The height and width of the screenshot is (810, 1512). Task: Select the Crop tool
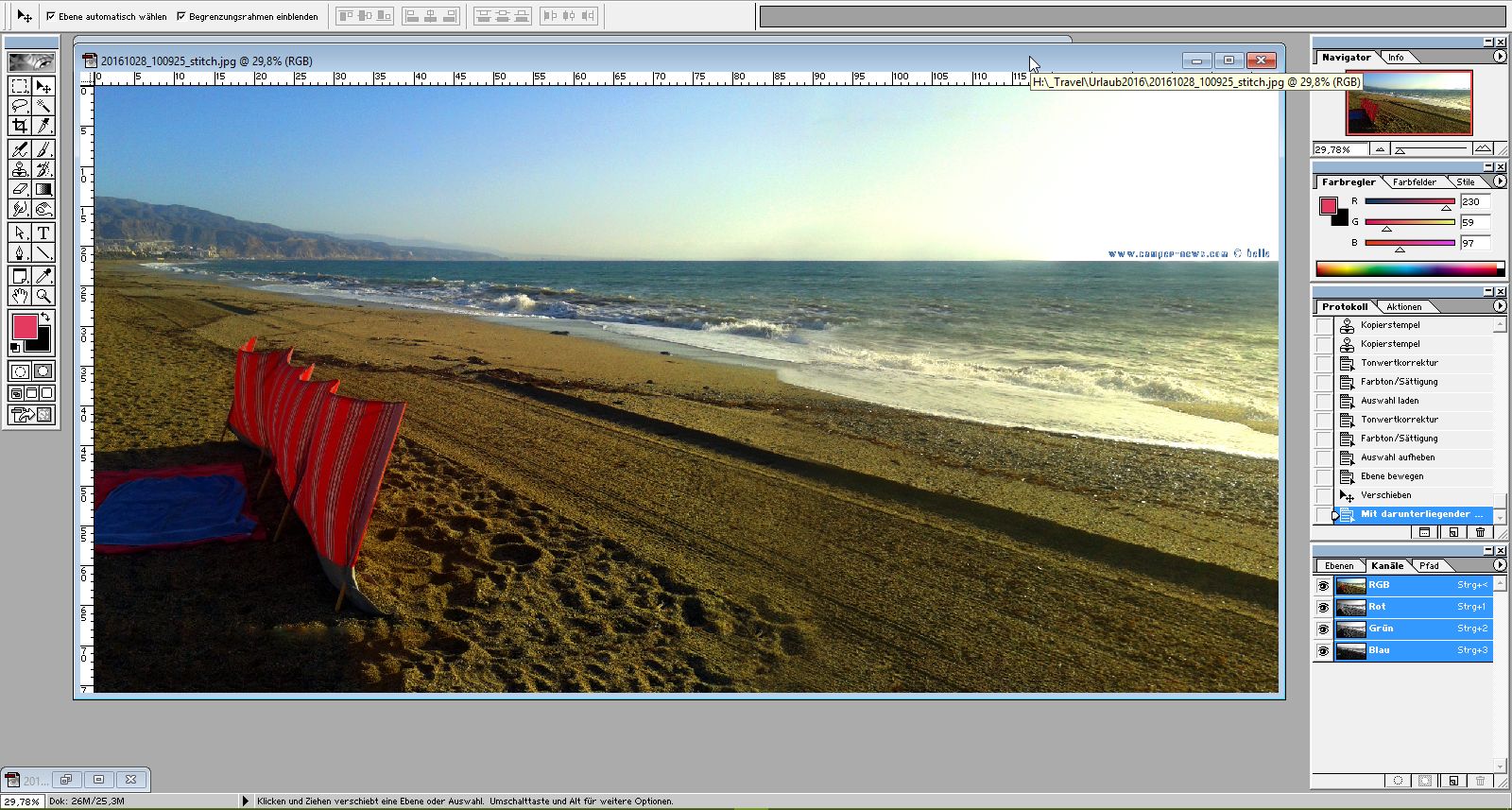click(x=20, y=126)
